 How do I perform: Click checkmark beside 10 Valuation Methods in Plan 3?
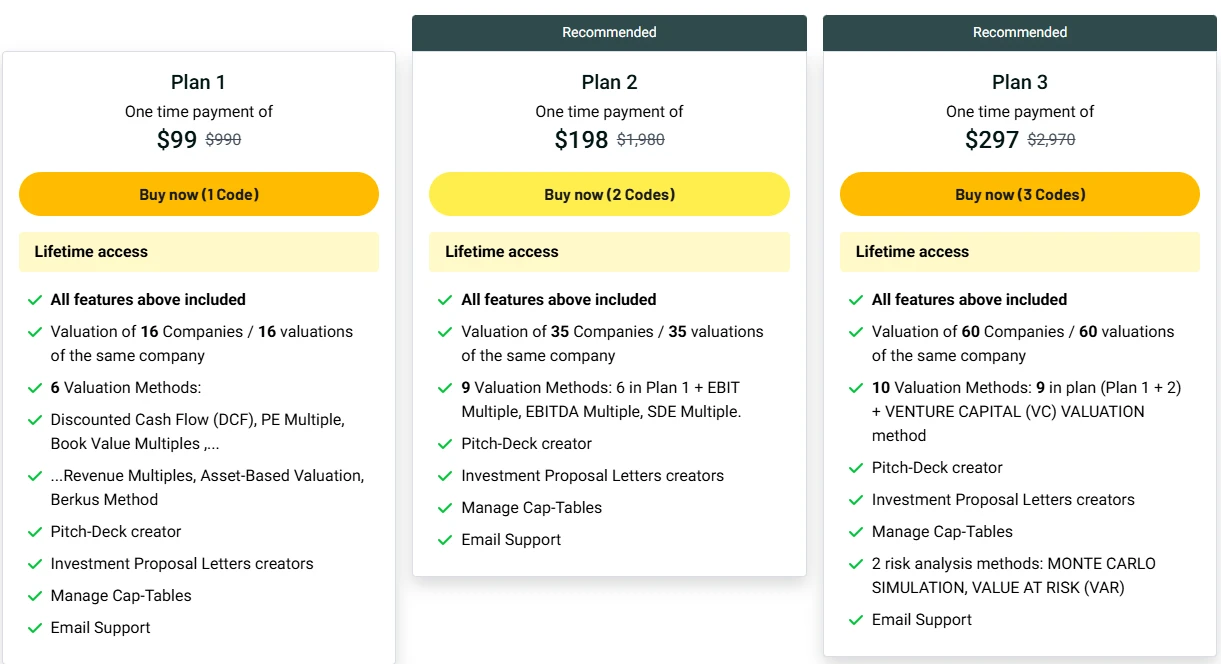pyautogui.click(x=855, y=388)
